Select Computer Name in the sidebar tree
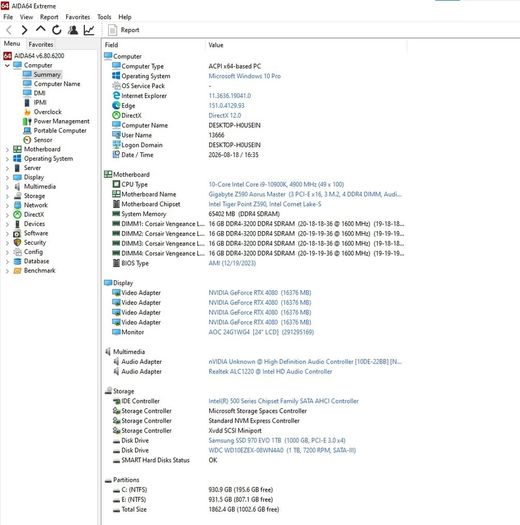This screenshot has height=525, width=520. coord(57,84)
